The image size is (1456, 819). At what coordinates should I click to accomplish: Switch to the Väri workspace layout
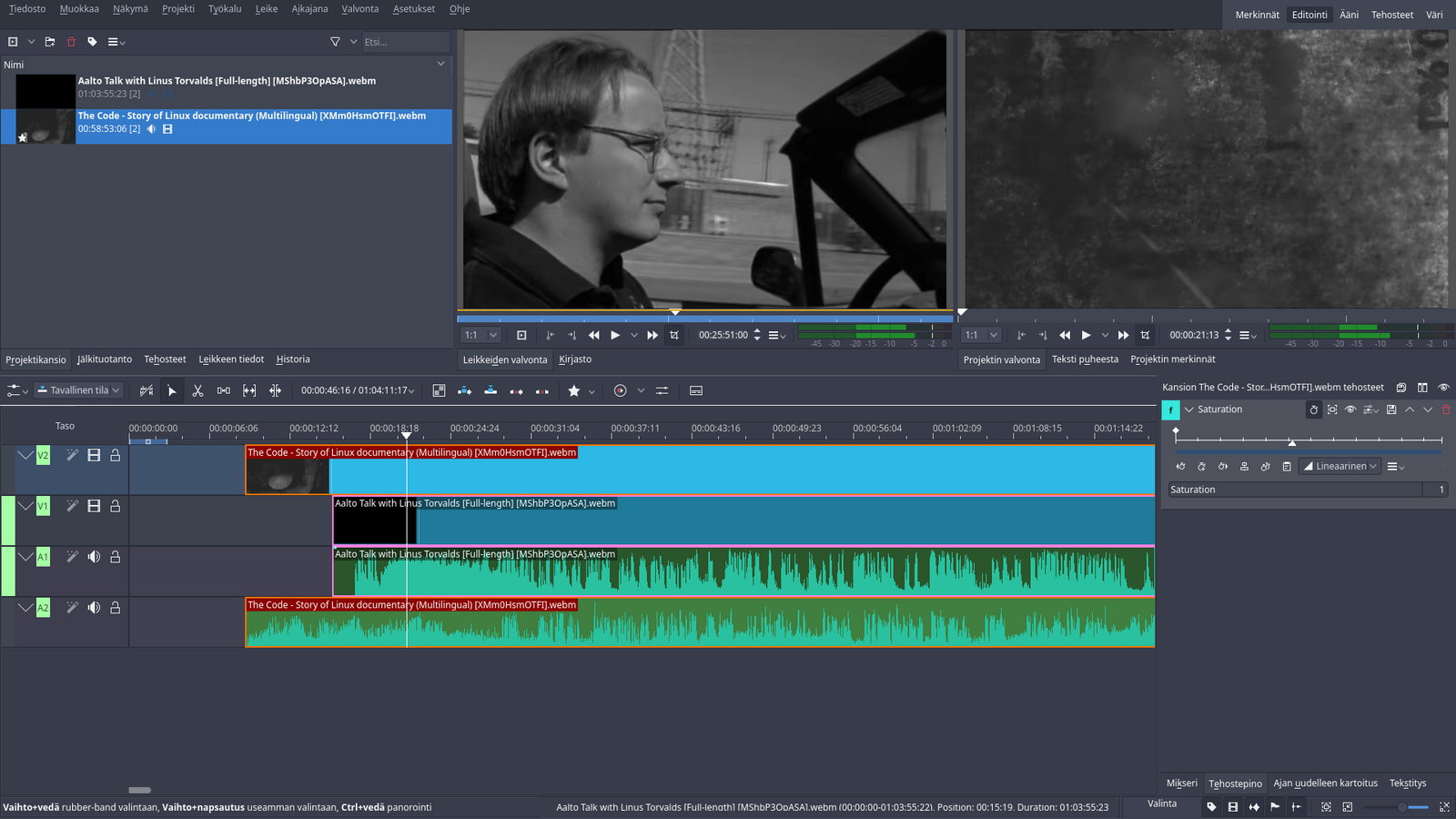pyautogui.click(x=1434, y=15)
